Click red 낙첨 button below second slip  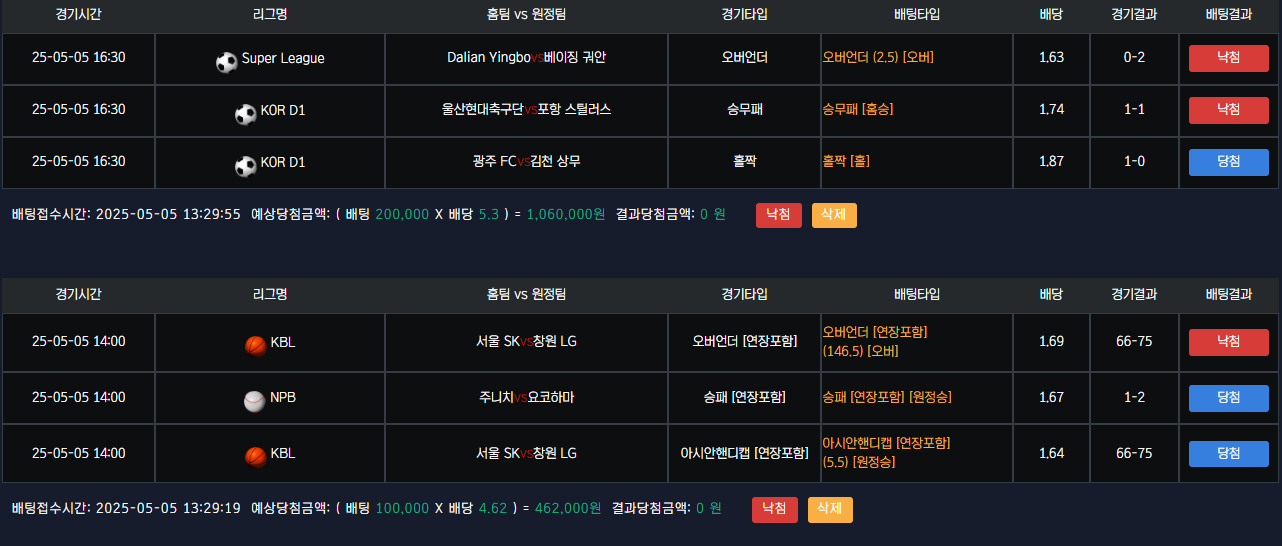tap(775, 509)
